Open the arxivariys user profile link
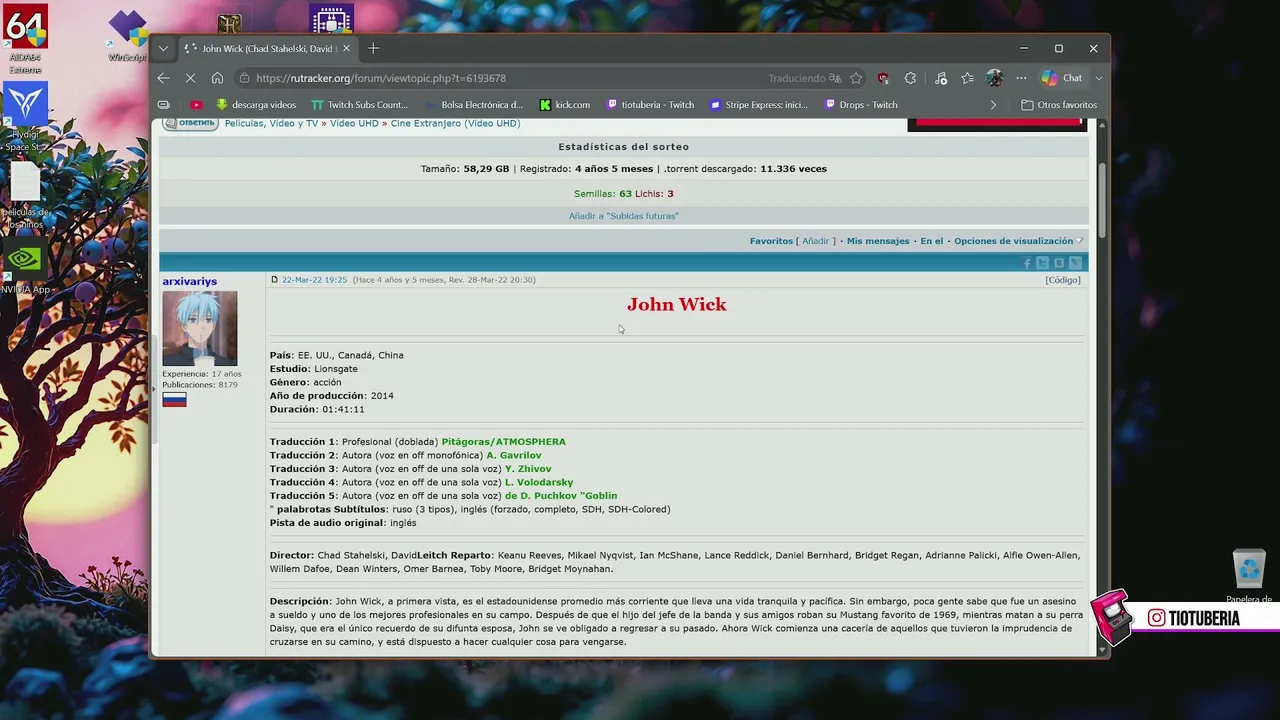The image size is (1280, 720). click(190, 281)
